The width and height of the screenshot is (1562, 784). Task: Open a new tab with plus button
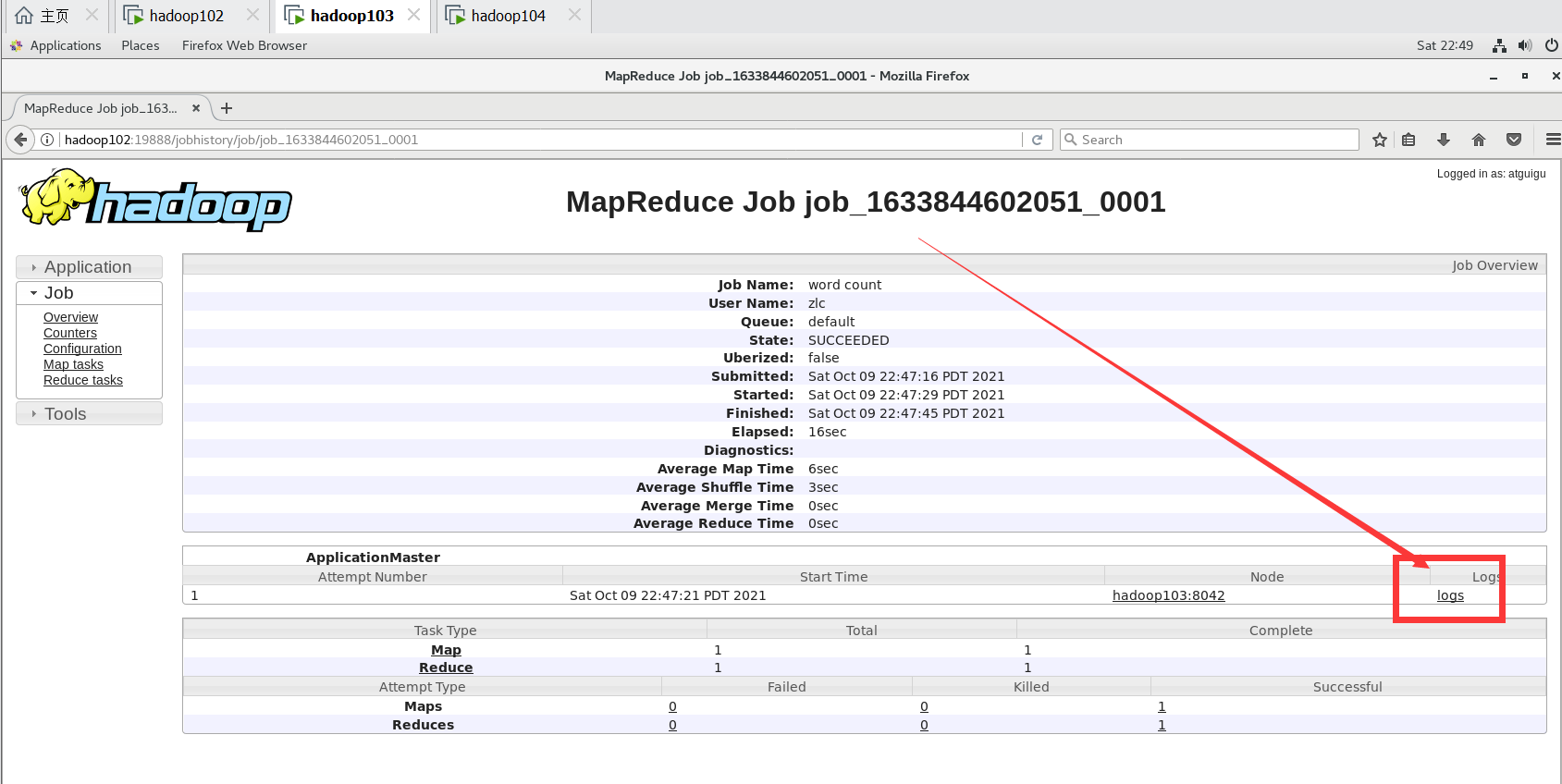tap(227, 108)
